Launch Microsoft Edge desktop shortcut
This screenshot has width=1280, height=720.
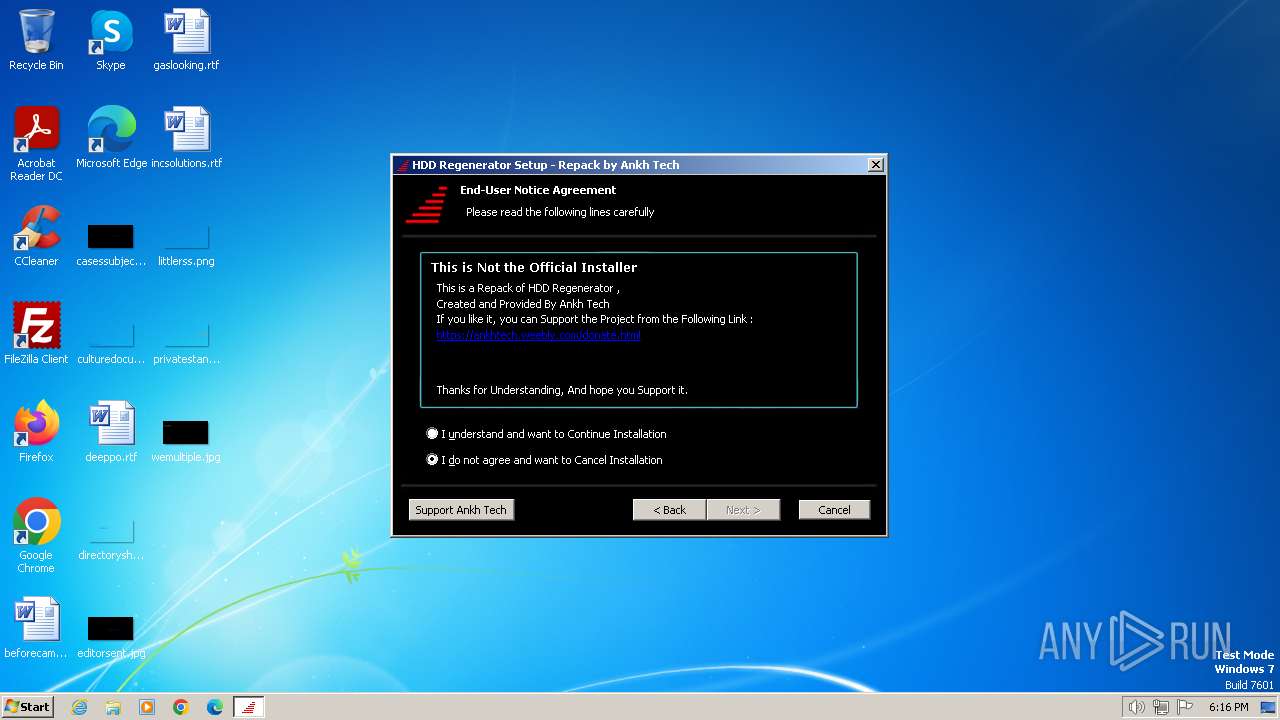pos(111,137)
